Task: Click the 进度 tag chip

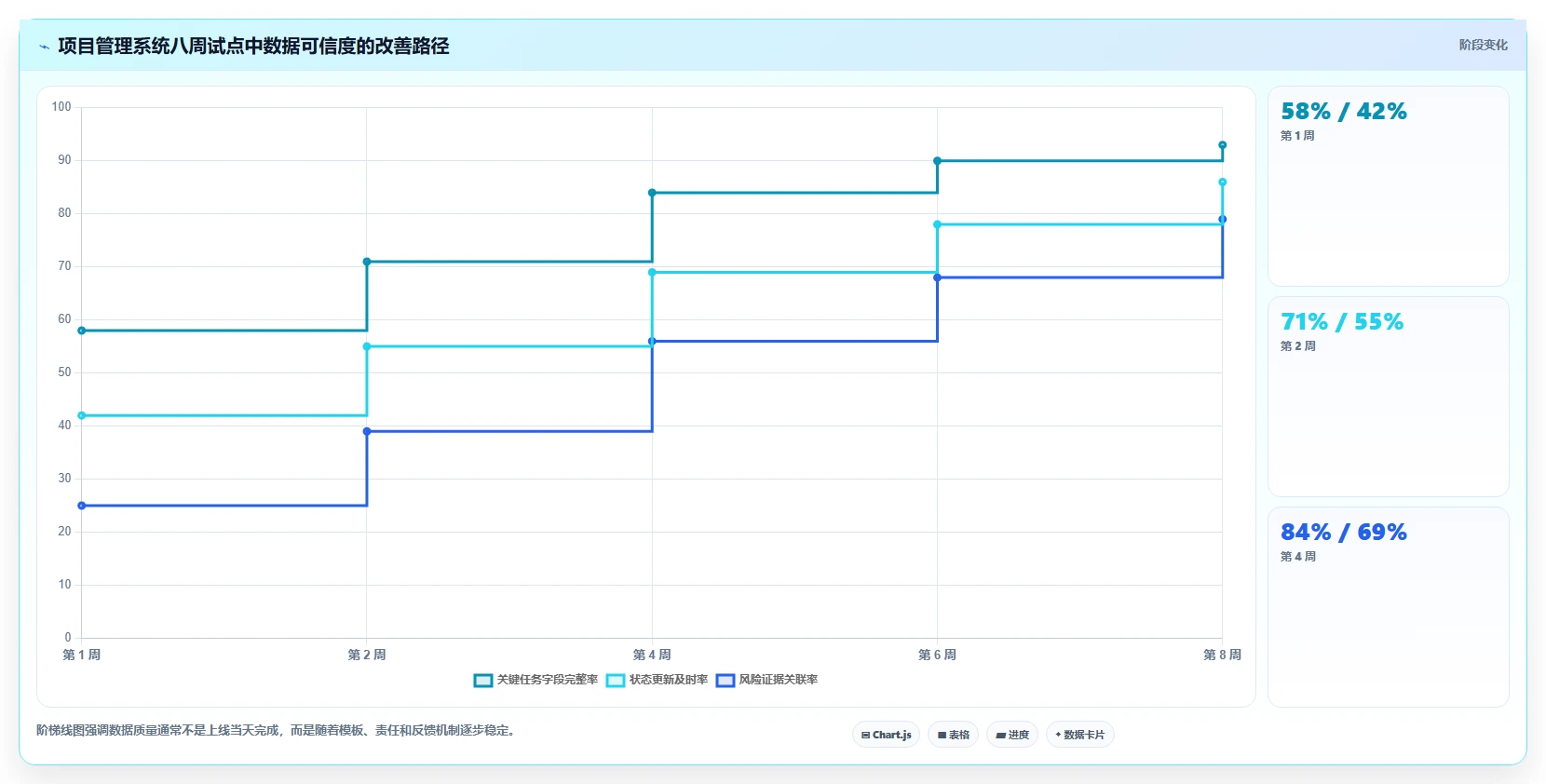Action: (1012, 735)
